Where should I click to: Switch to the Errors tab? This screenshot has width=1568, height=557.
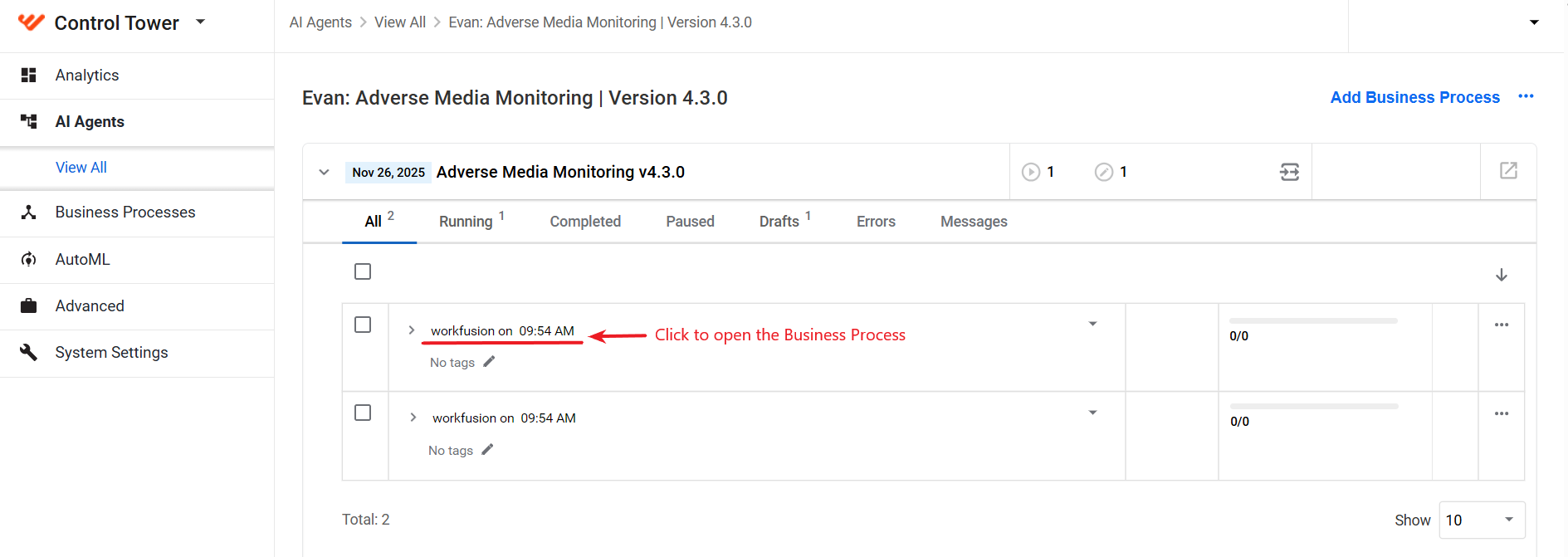[x=876, y=222]
